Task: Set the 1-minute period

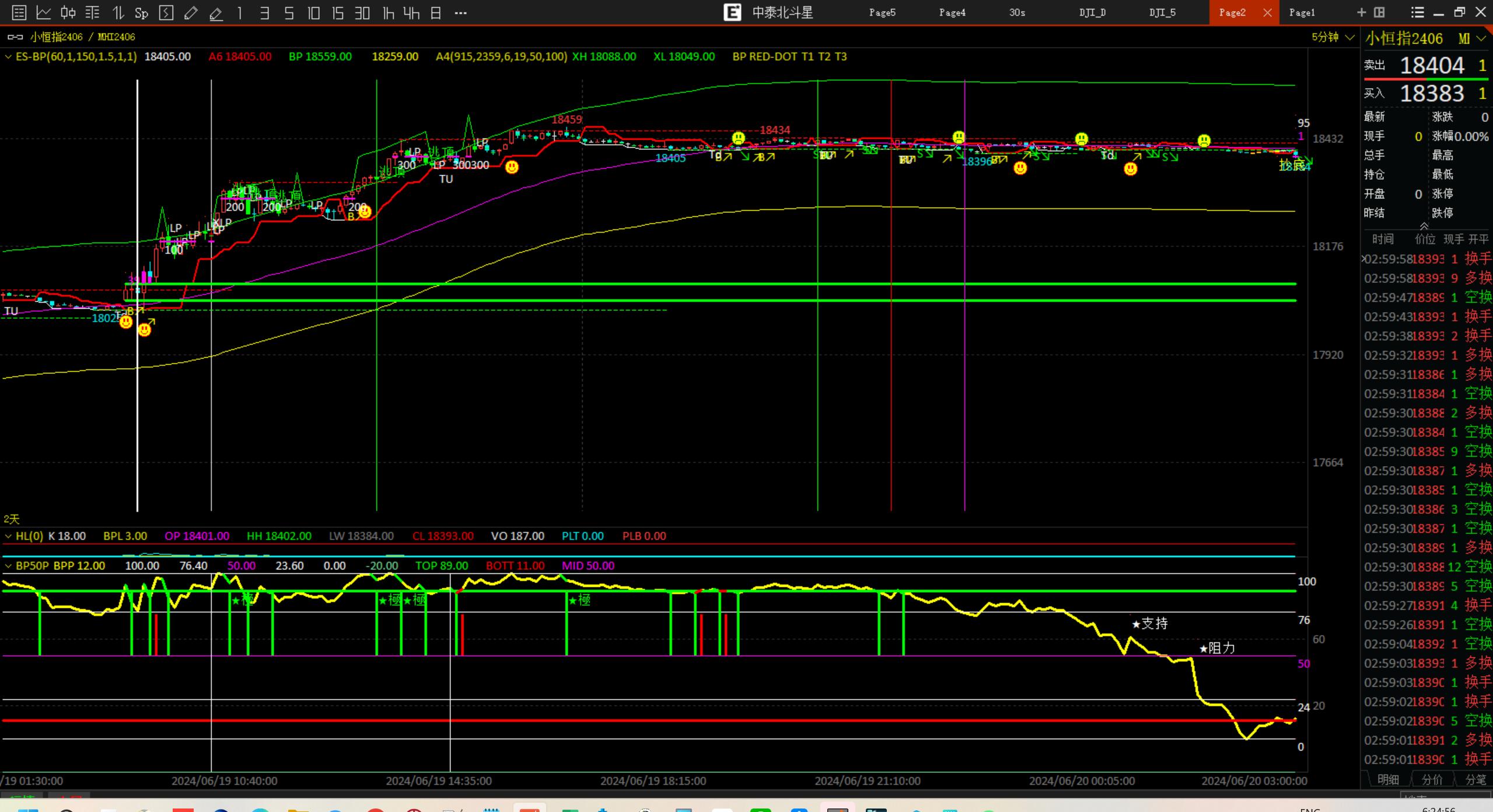Action: tap(240, 12)
